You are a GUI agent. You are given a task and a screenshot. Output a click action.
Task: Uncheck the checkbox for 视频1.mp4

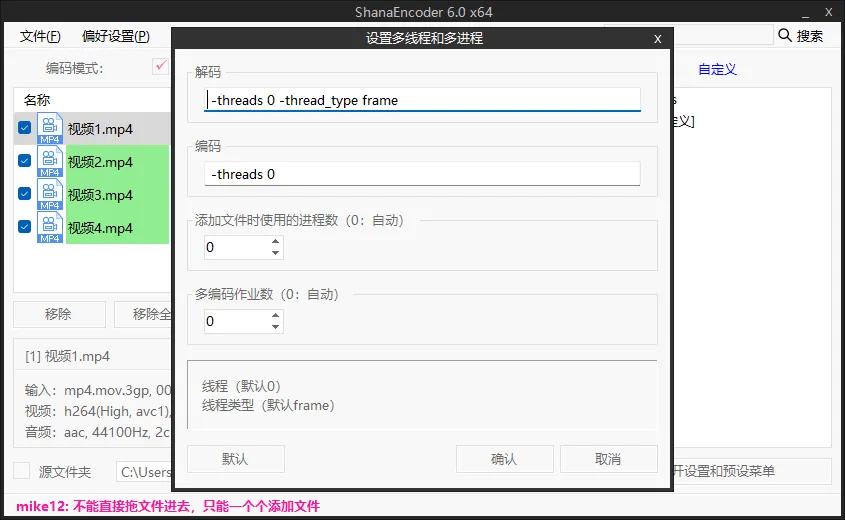coord(24,128)
